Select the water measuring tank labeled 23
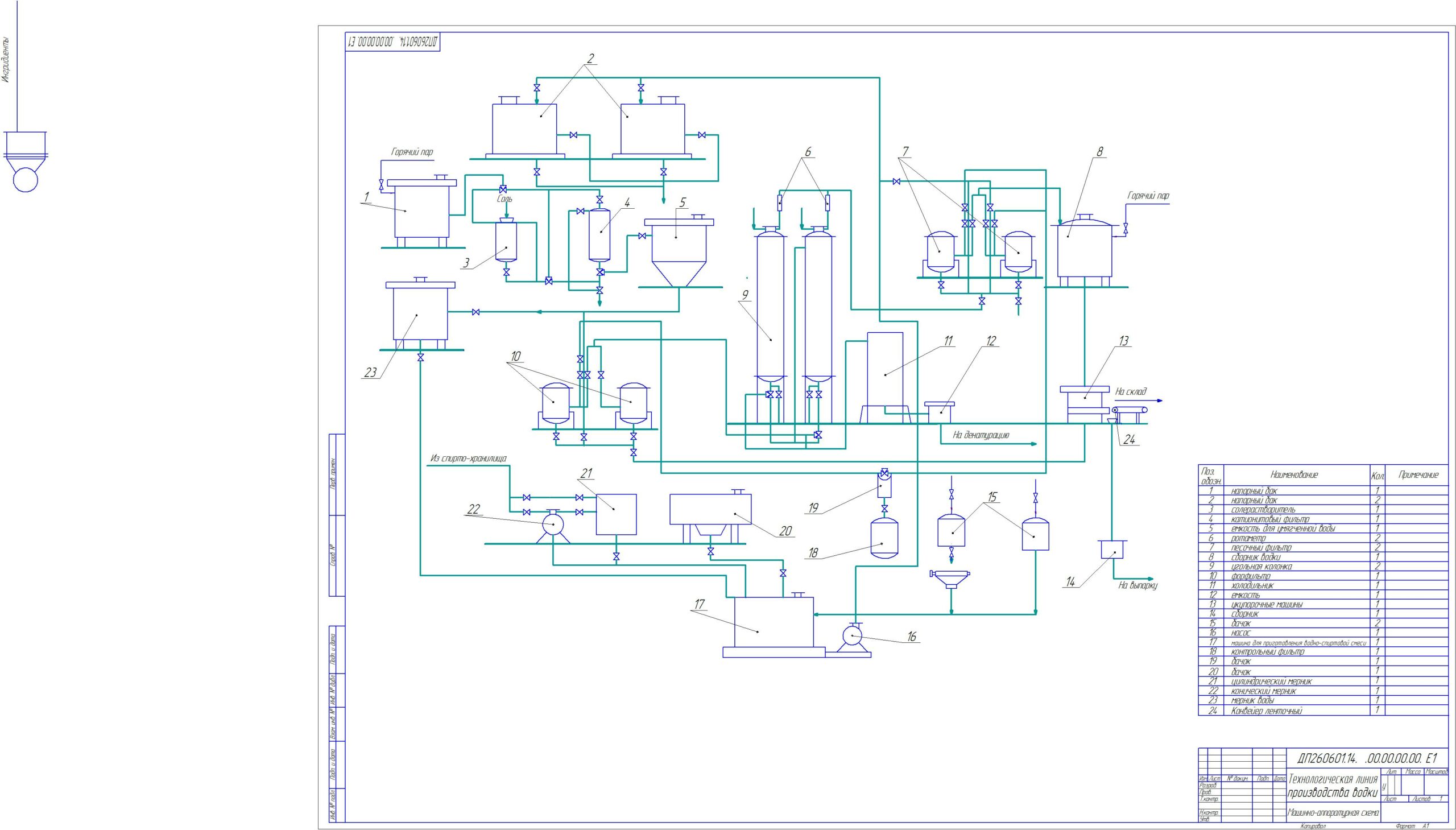This screenshot has height=830, width=1456. coord(420,314)
